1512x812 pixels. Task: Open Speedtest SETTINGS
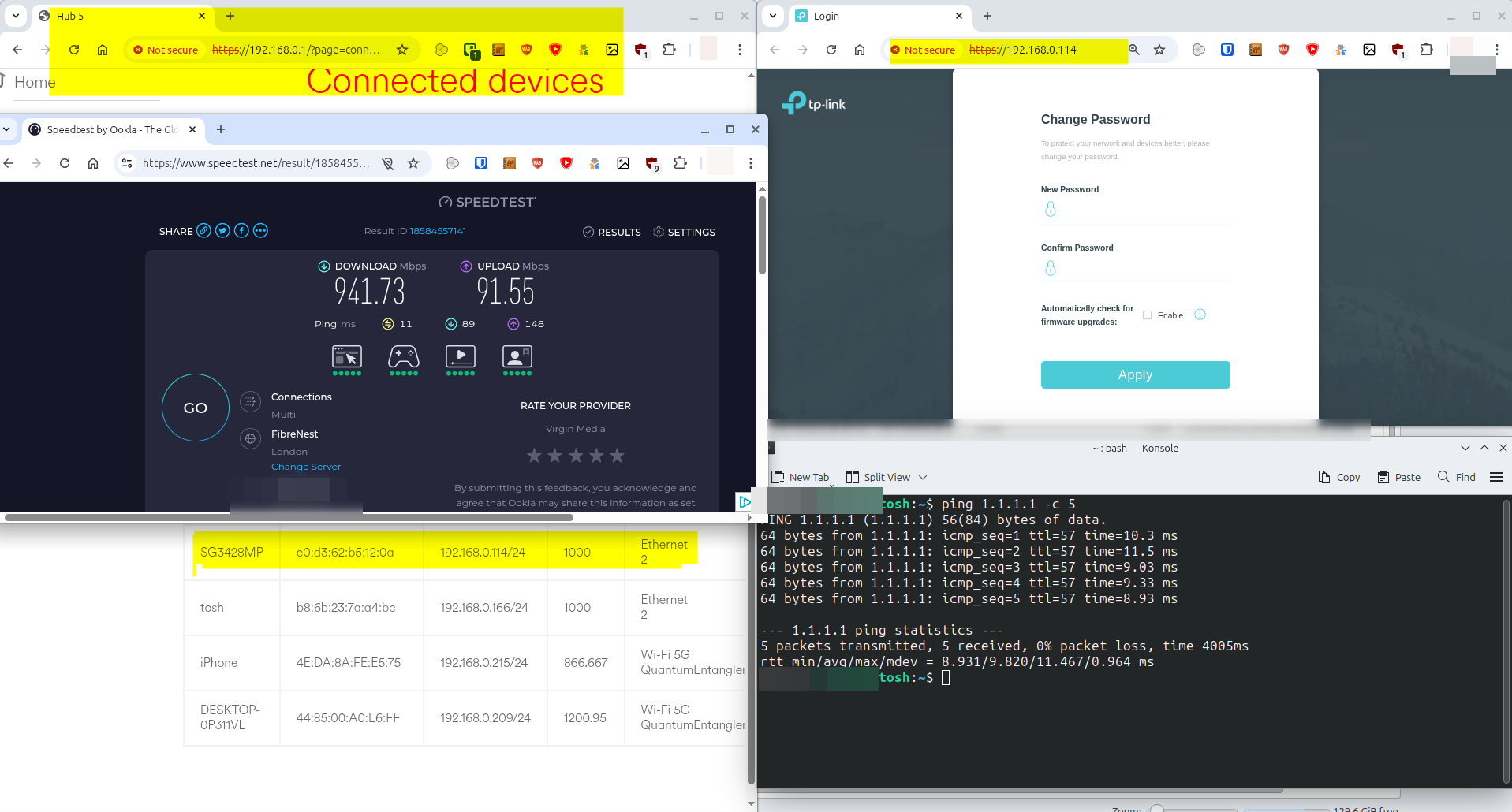pyautogui.click(x=684, y=232)
